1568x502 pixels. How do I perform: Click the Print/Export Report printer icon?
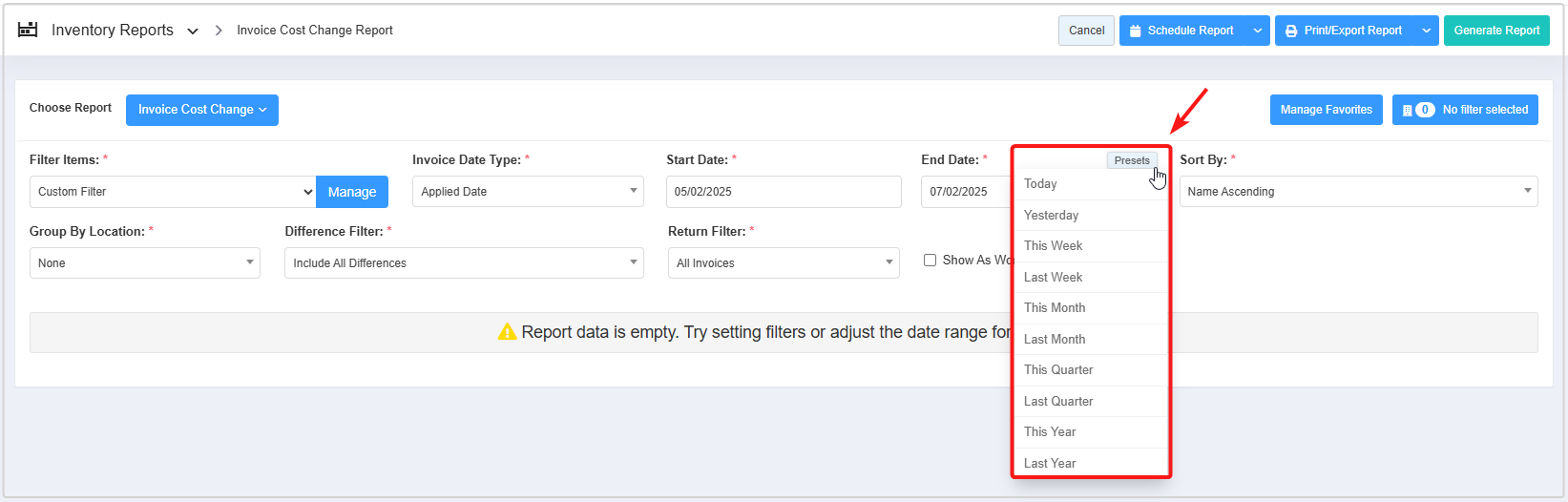(1291, 31)
